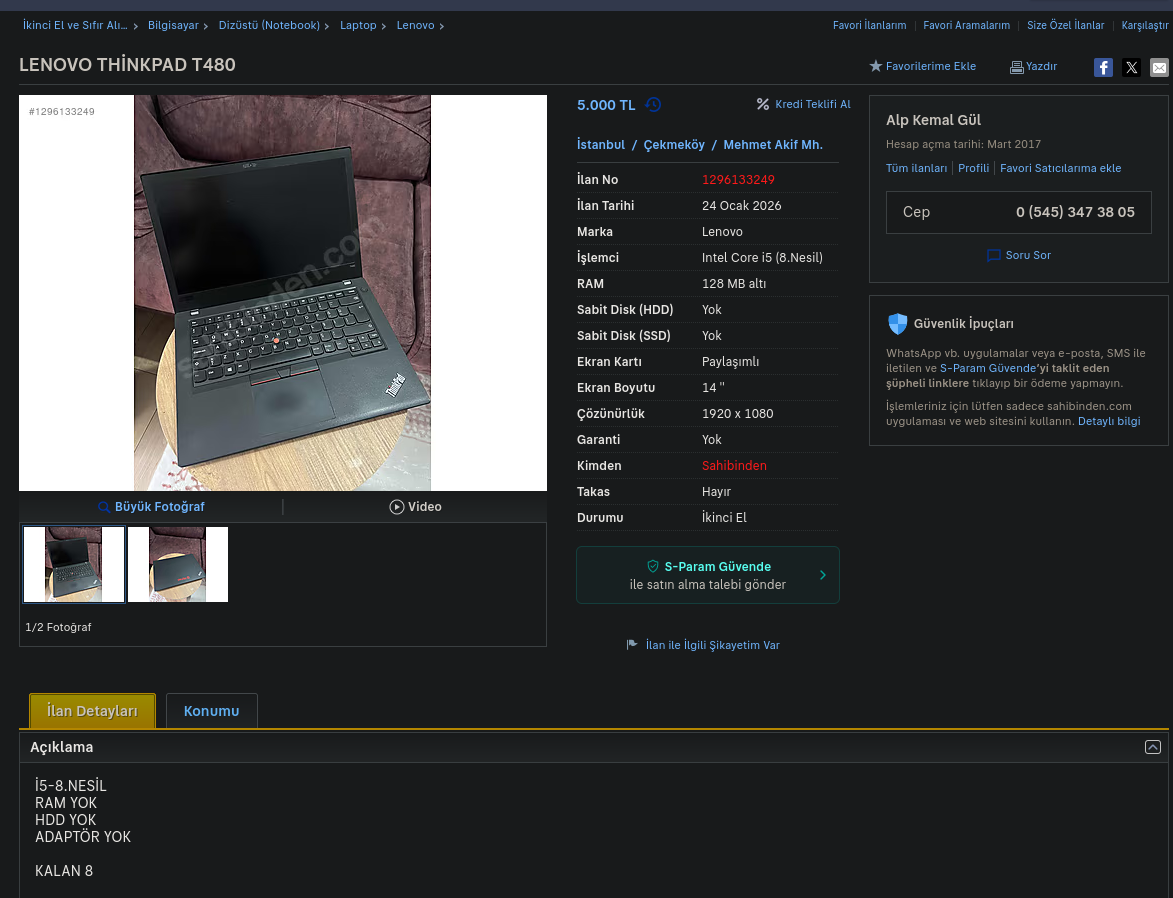Open the Karşılaştır menu link
1173x898 pixels.
[1145, 25]
